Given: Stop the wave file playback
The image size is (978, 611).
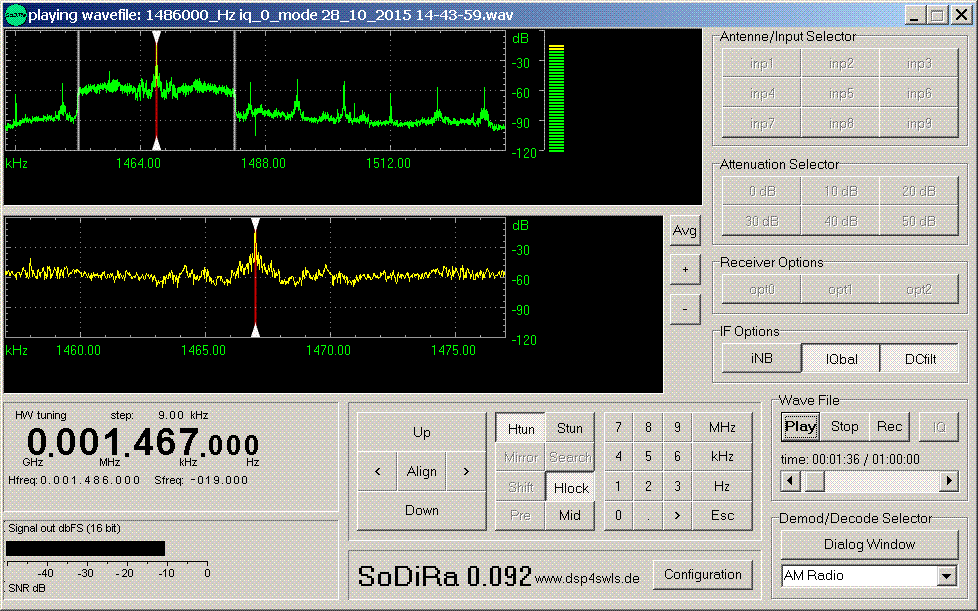Looking at the screenshot, I should (845, 426).
